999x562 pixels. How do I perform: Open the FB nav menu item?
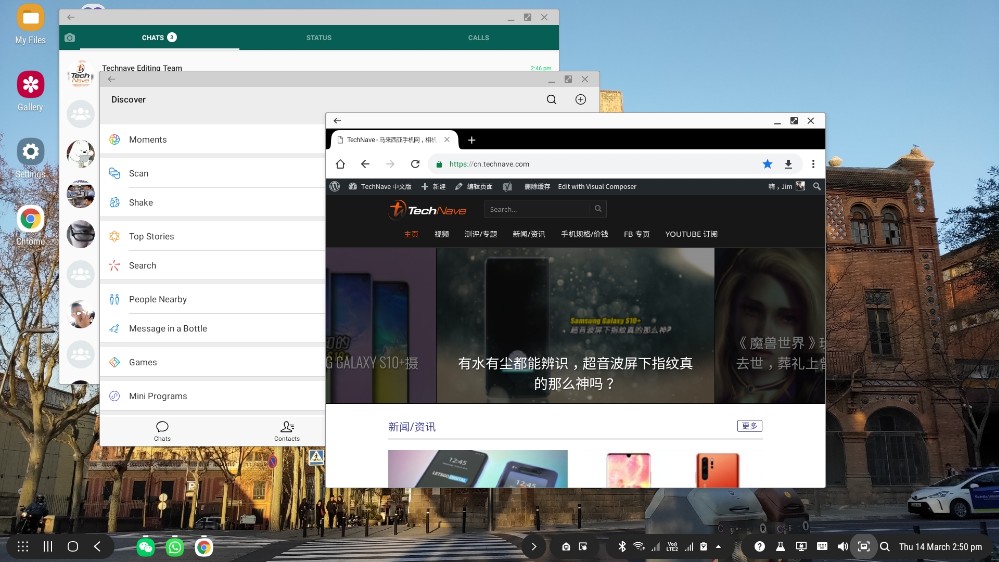click(x=636, y=234)
